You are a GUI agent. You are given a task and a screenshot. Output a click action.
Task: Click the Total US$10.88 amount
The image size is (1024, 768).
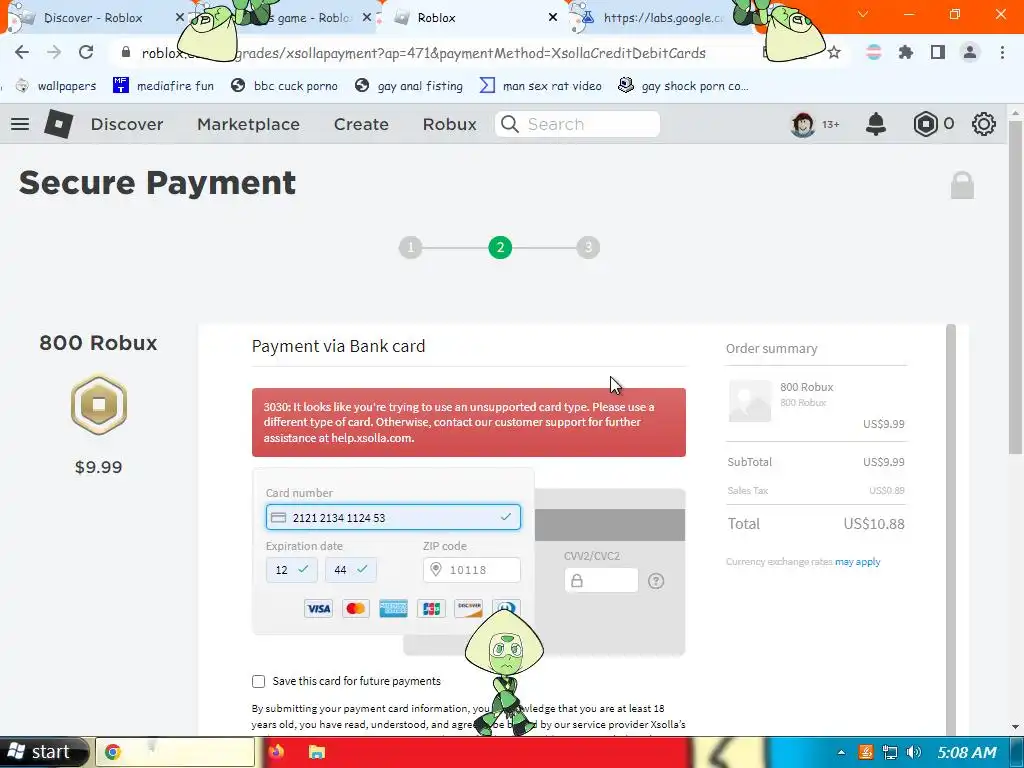(874, 524)
